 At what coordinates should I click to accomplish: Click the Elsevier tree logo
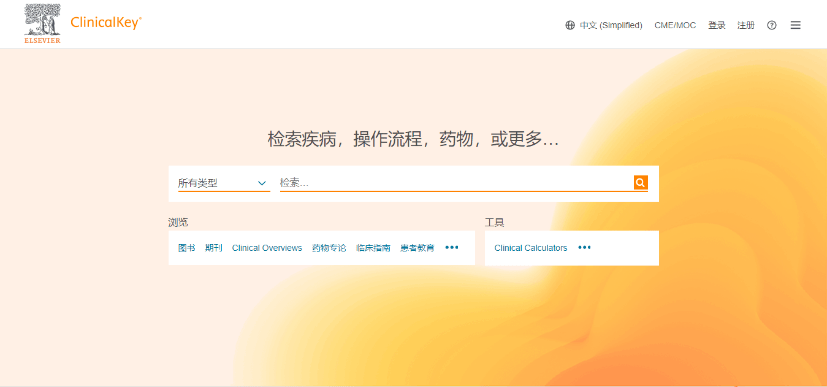[42, 24]
